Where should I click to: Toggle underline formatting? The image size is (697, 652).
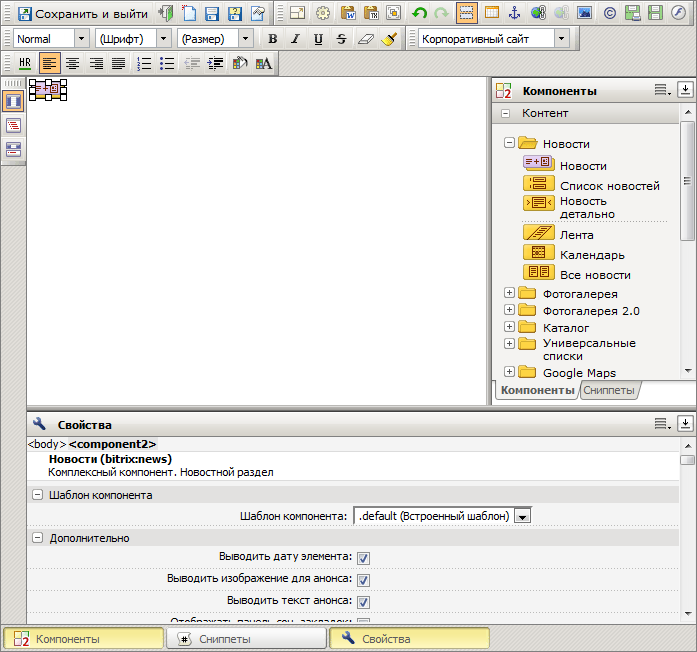click(318, 39)
